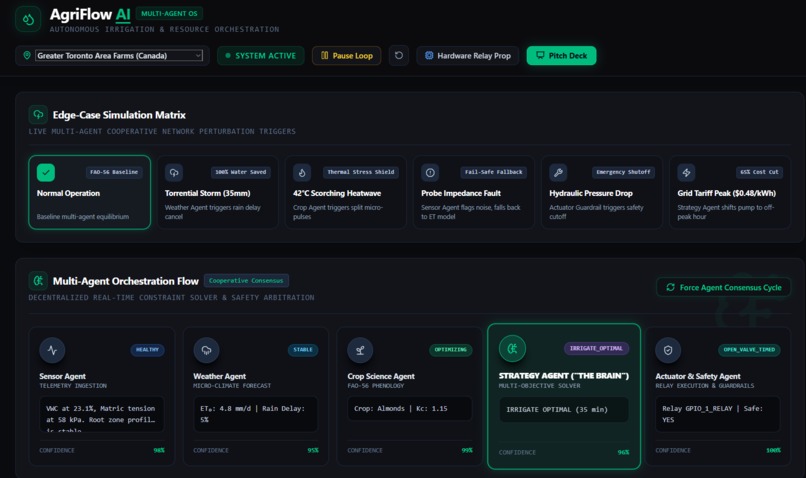The width and height of the screenshot is (806, 478).
Task: Click the Crop Science Agent card title
Action: tap(381, 376)
